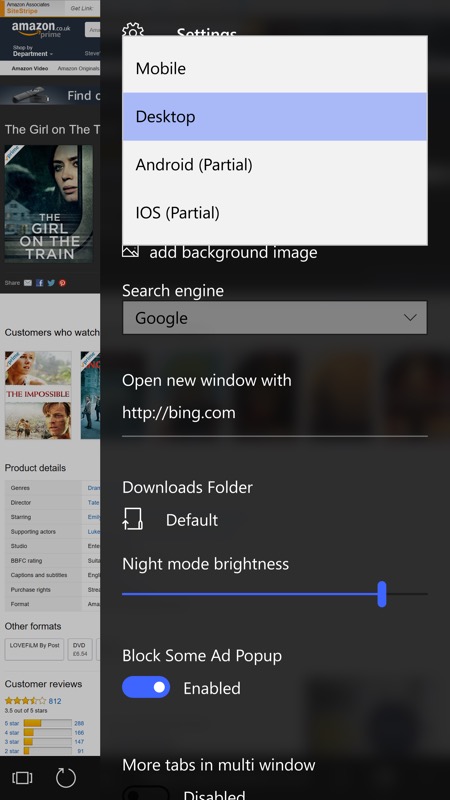
Task: Click the Downloads Folder device icon
Action: 132,519
